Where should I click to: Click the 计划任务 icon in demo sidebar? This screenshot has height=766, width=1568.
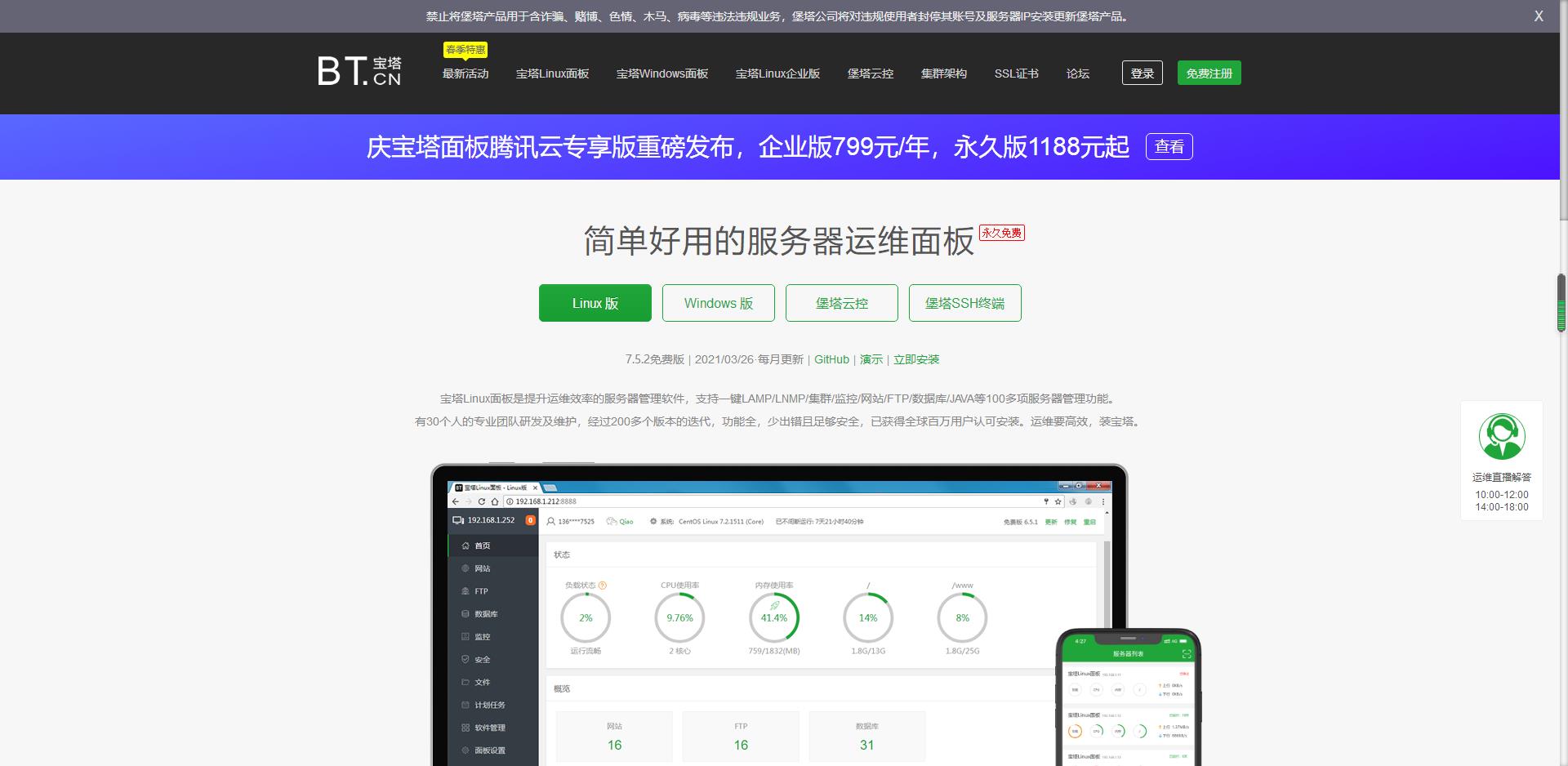pos(465,705)
